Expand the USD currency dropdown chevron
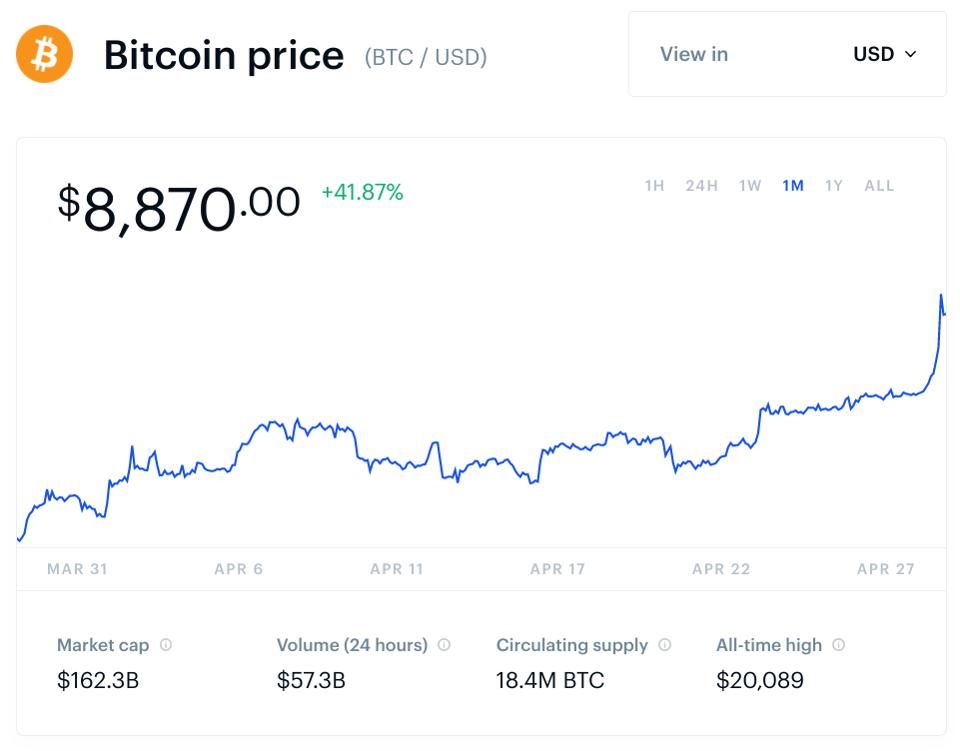Image resolution: width=960 pixels, height=751 pixels. (x=910, y=54)
